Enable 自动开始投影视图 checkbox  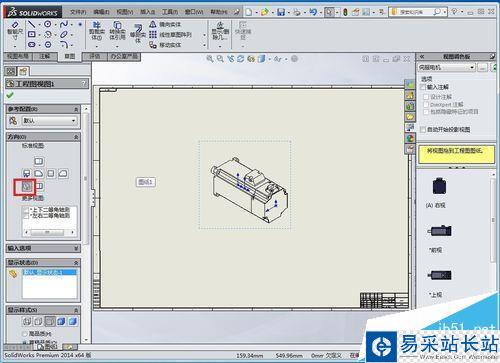pos(423,130)
